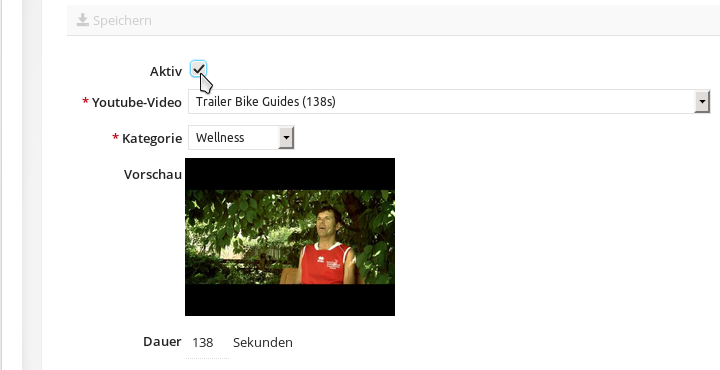
Task: Uncheck the Aktiv checkbox
Action: pyautogui.click(x=198, y=69)
